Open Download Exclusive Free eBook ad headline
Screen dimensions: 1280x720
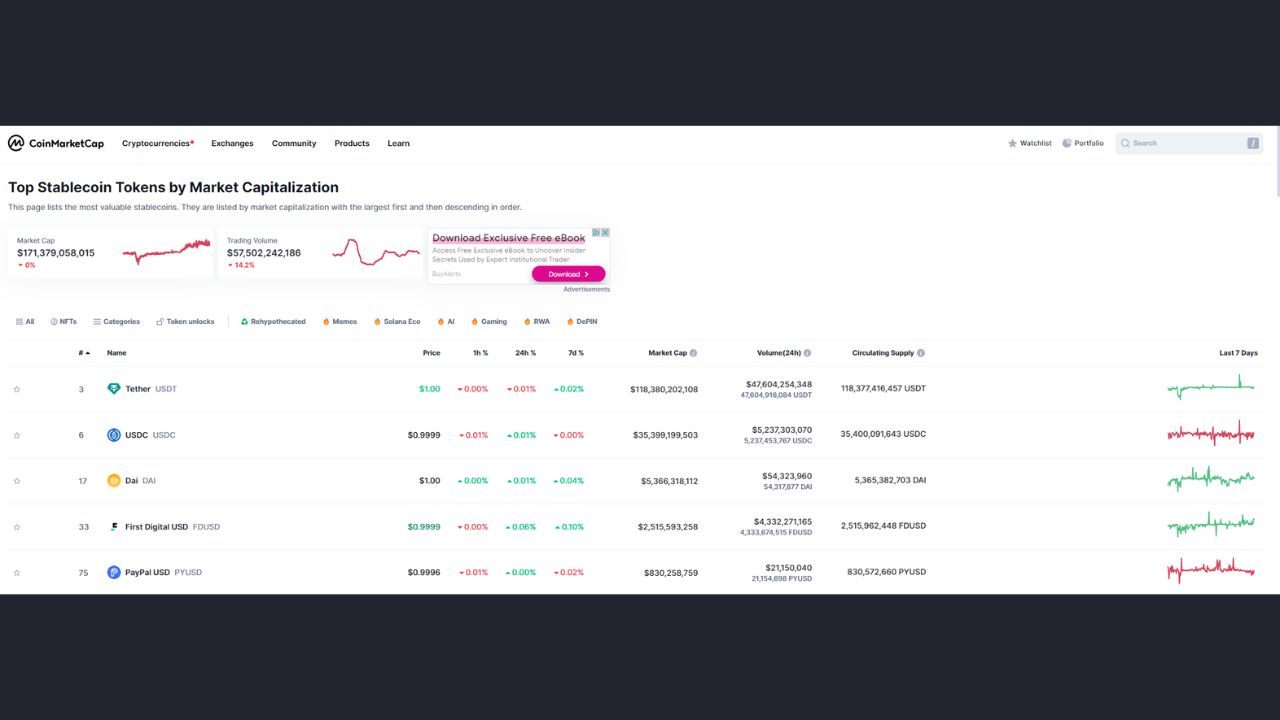[508, 238]
